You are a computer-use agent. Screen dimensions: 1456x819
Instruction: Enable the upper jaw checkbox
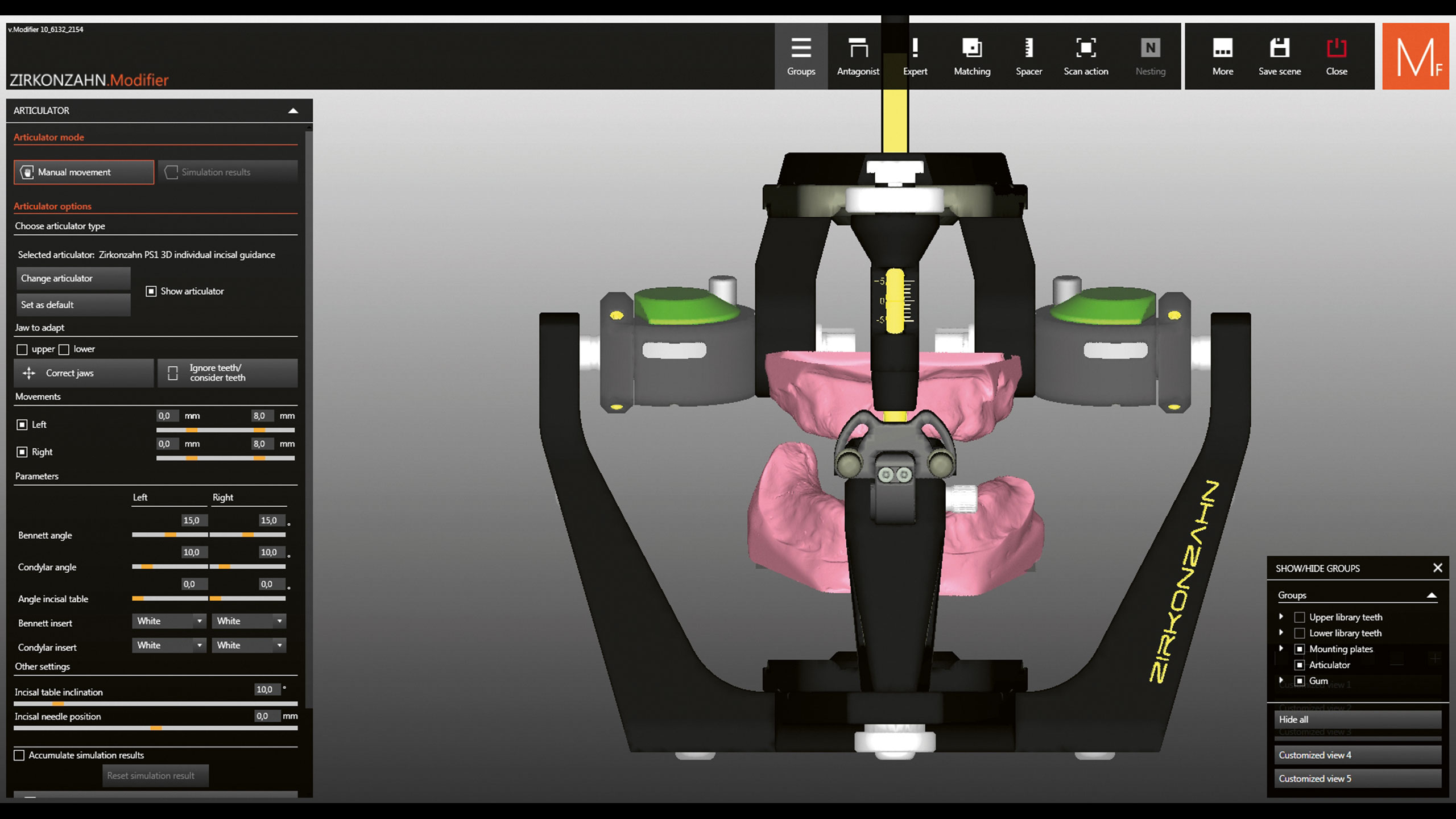[x=22, y=349]
